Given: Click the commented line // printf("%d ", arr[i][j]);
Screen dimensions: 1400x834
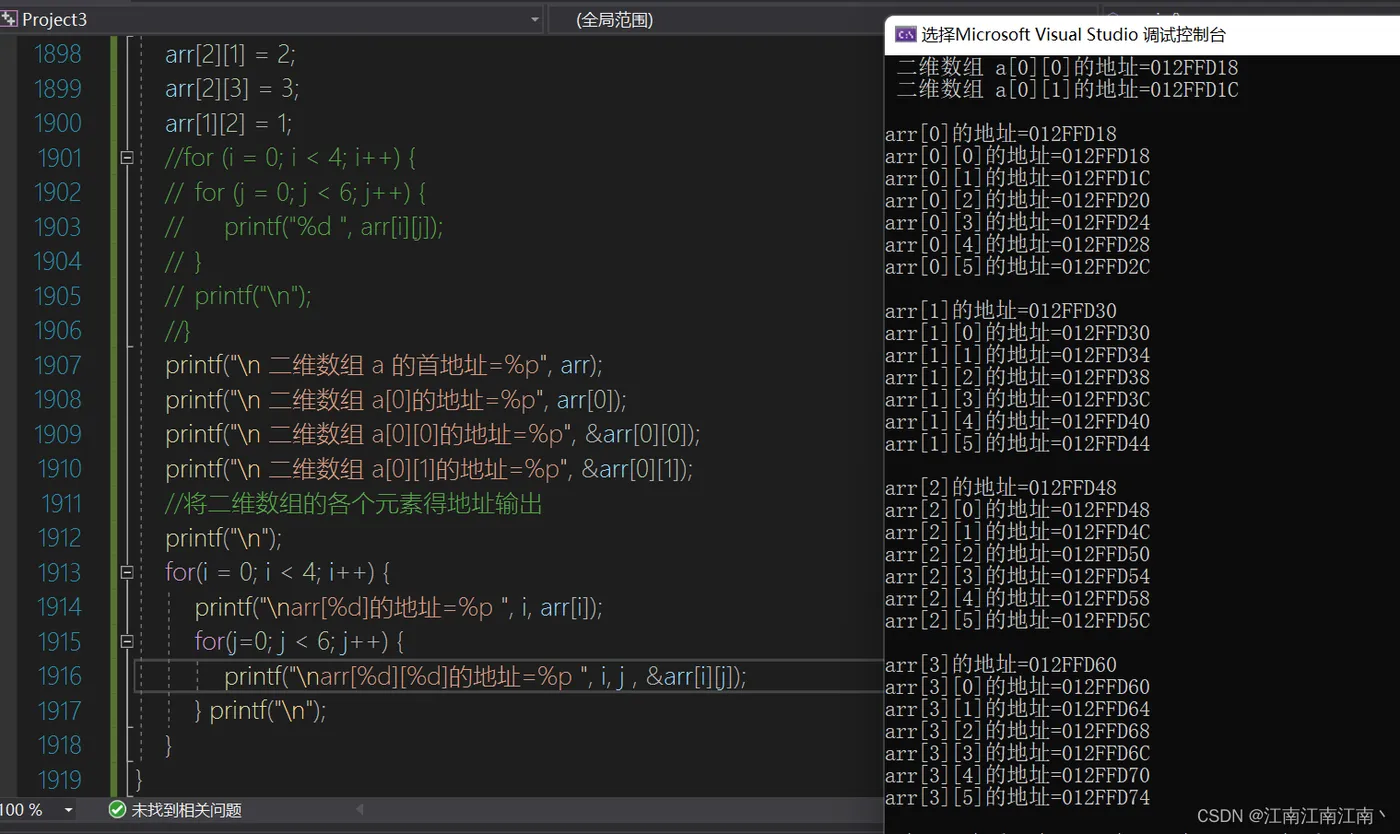Looking at the screenshot, I should pos(304,227).
